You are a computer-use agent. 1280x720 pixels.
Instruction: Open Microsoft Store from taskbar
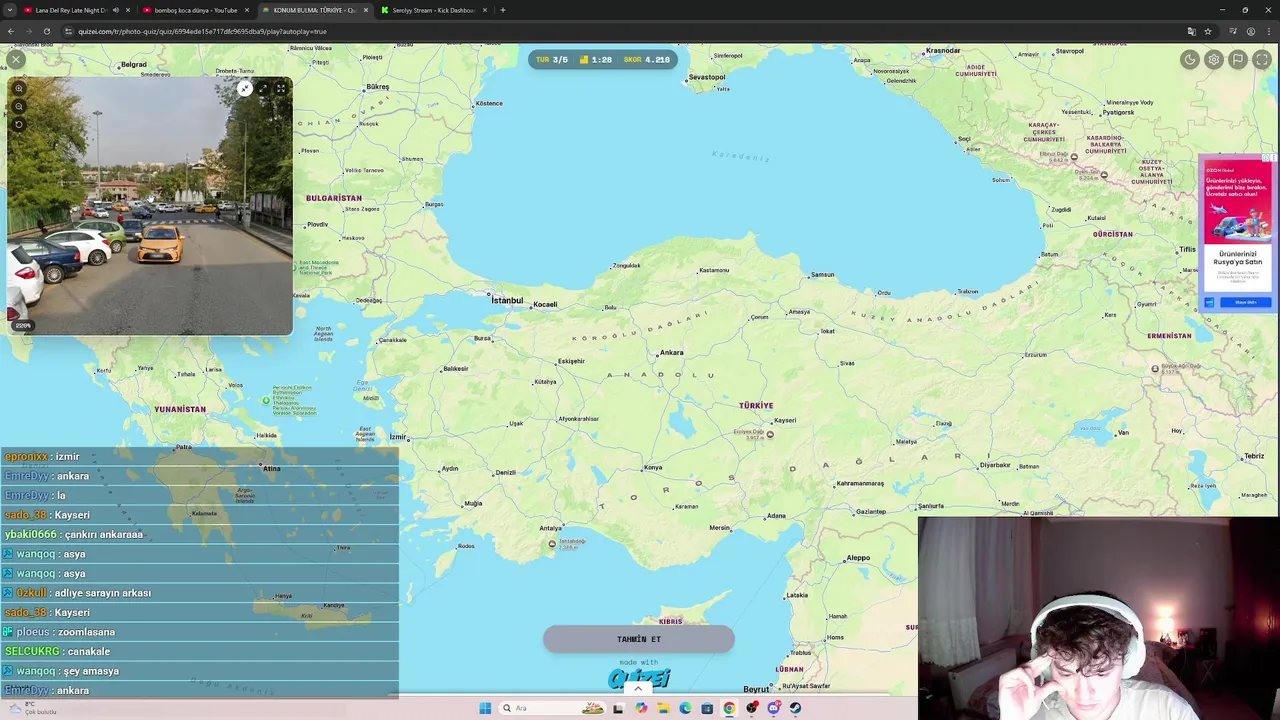[707, 708]
